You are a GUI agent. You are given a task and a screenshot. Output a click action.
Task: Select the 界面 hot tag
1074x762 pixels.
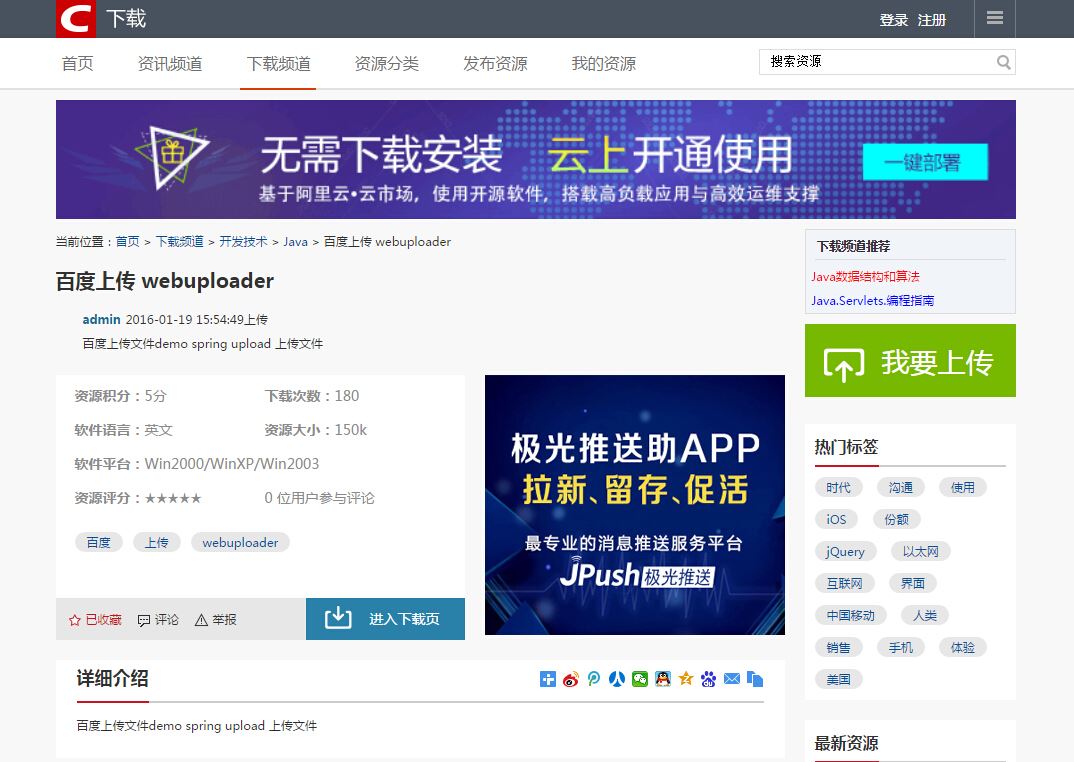coord(912,583)
